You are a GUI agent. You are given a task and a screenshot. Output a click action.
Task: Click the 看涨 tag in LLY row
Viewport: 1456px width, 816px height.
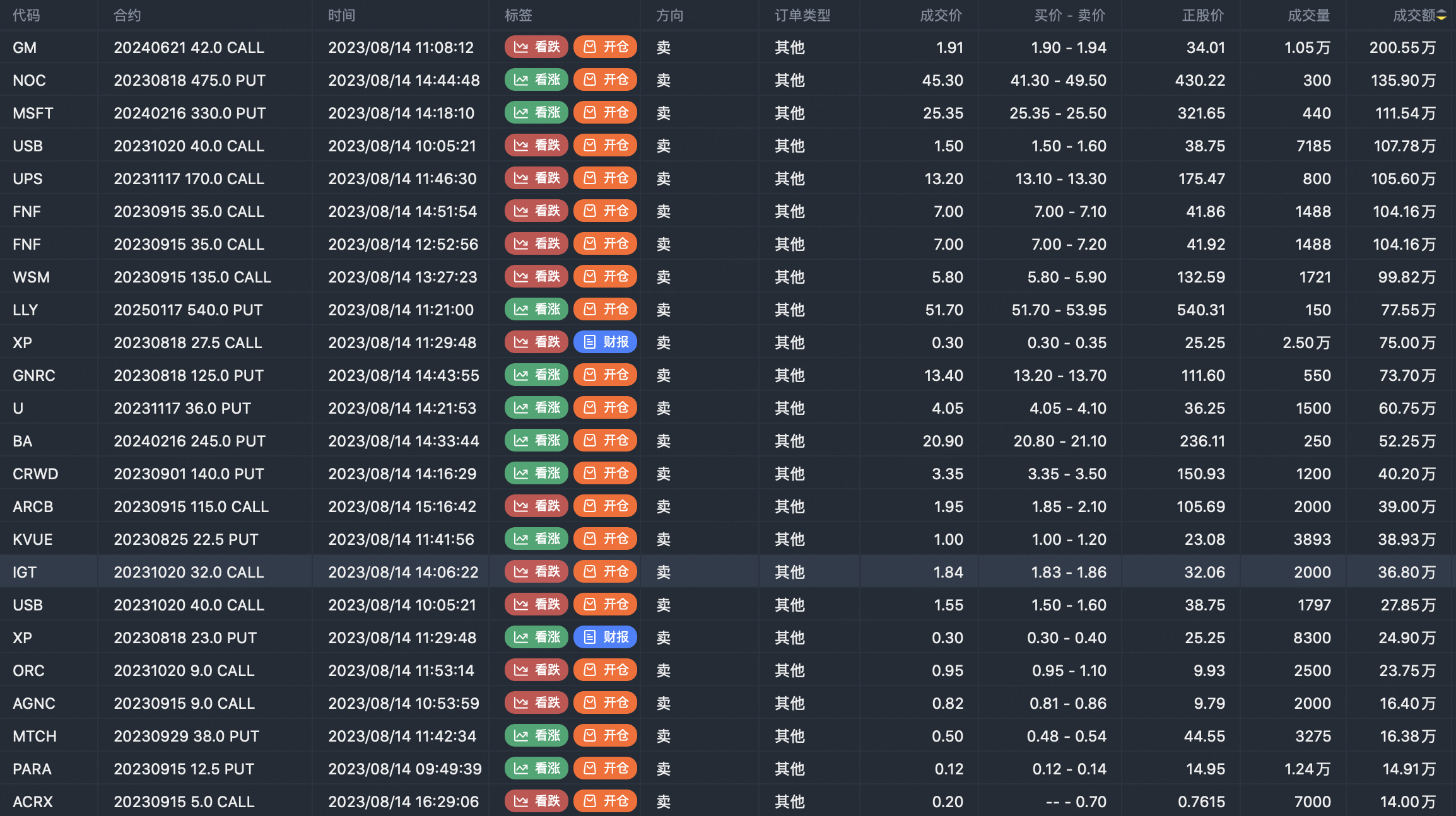click(536, 310)
